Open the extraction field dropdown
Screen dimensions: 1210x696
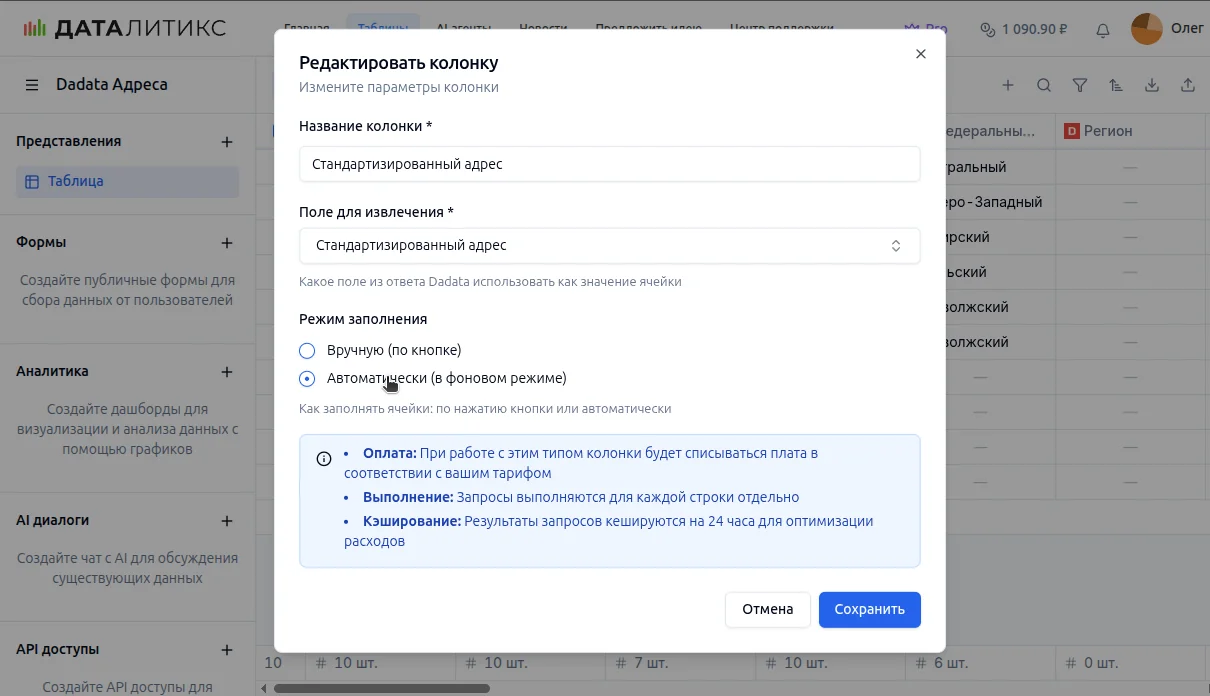[x=609, y=246]
